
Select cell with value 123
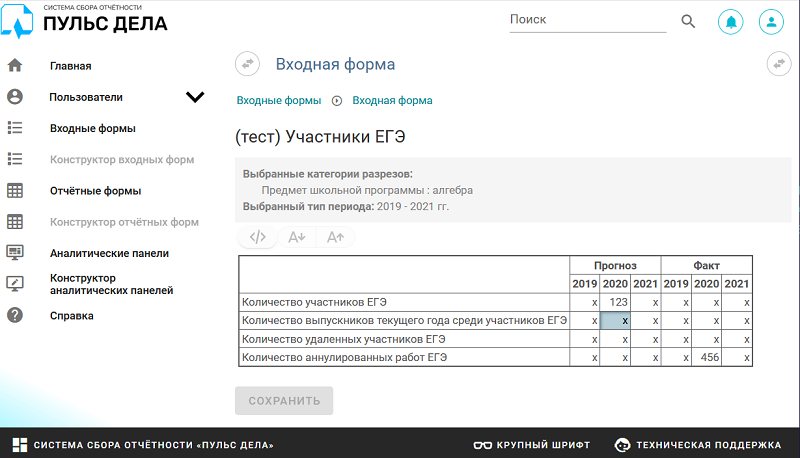tap(615, 302)
